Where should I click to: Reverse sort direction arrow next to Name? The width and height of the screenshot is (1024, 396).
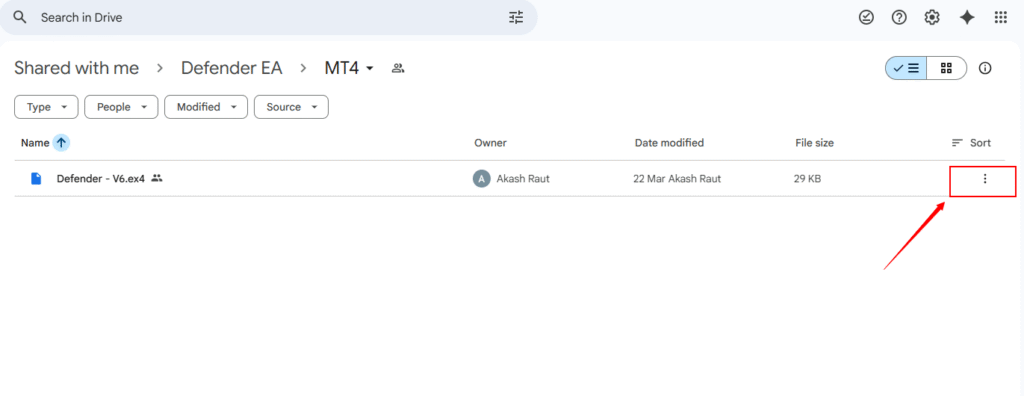pyautogui.click(x=61, y=142)
